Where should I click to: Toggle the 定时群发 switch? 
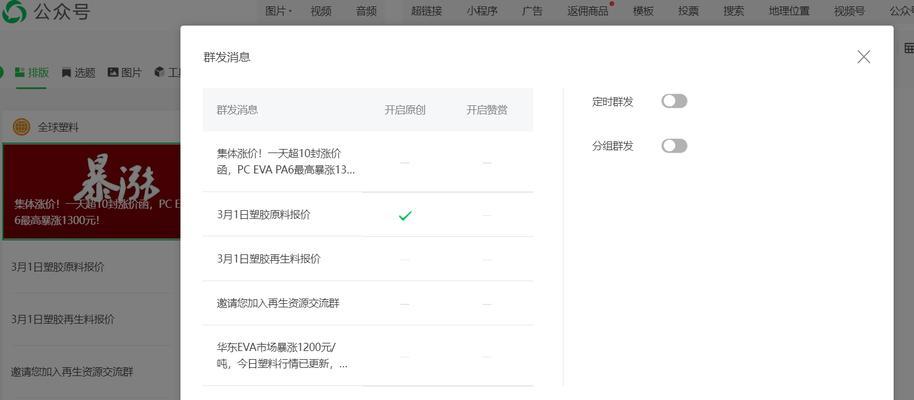click(674, 101)
